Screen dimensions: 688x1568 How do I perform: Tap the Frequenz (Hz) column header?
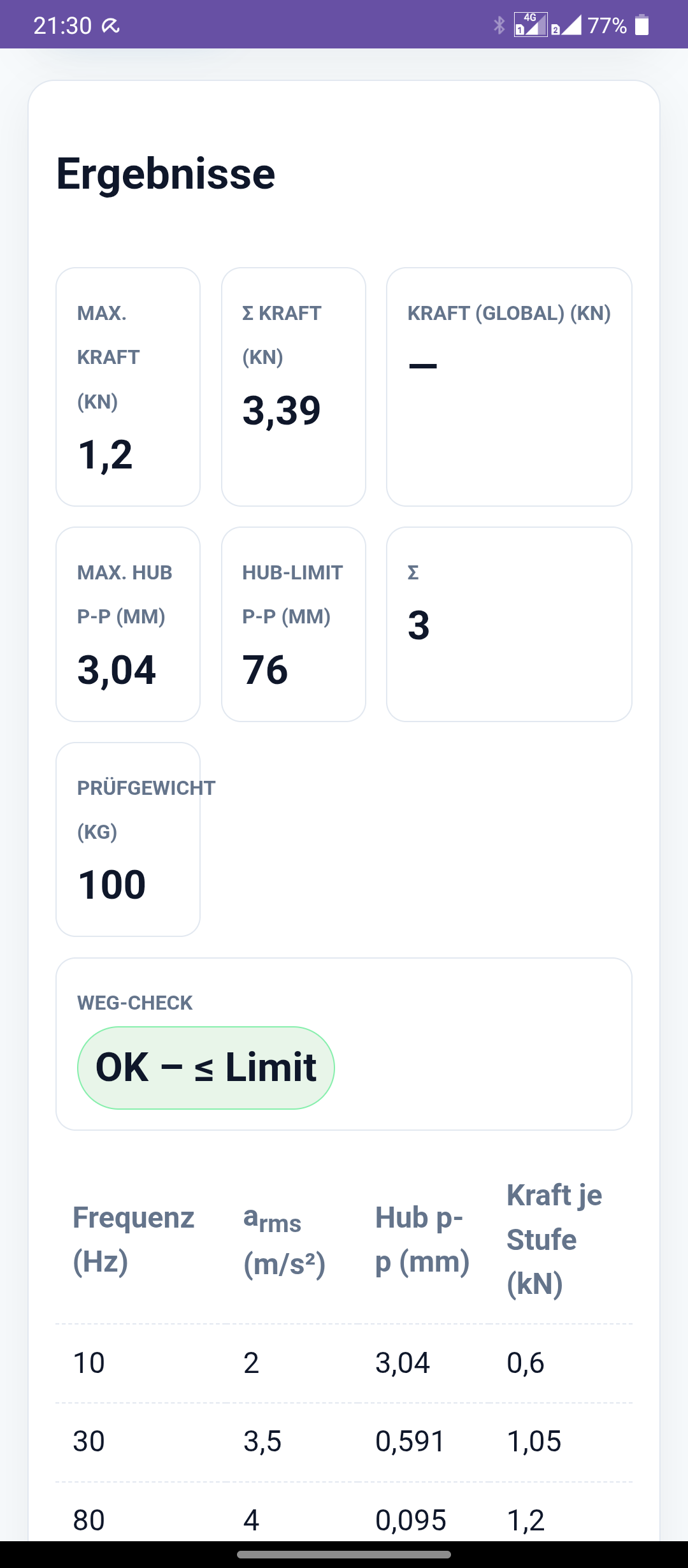(133, 1239)
